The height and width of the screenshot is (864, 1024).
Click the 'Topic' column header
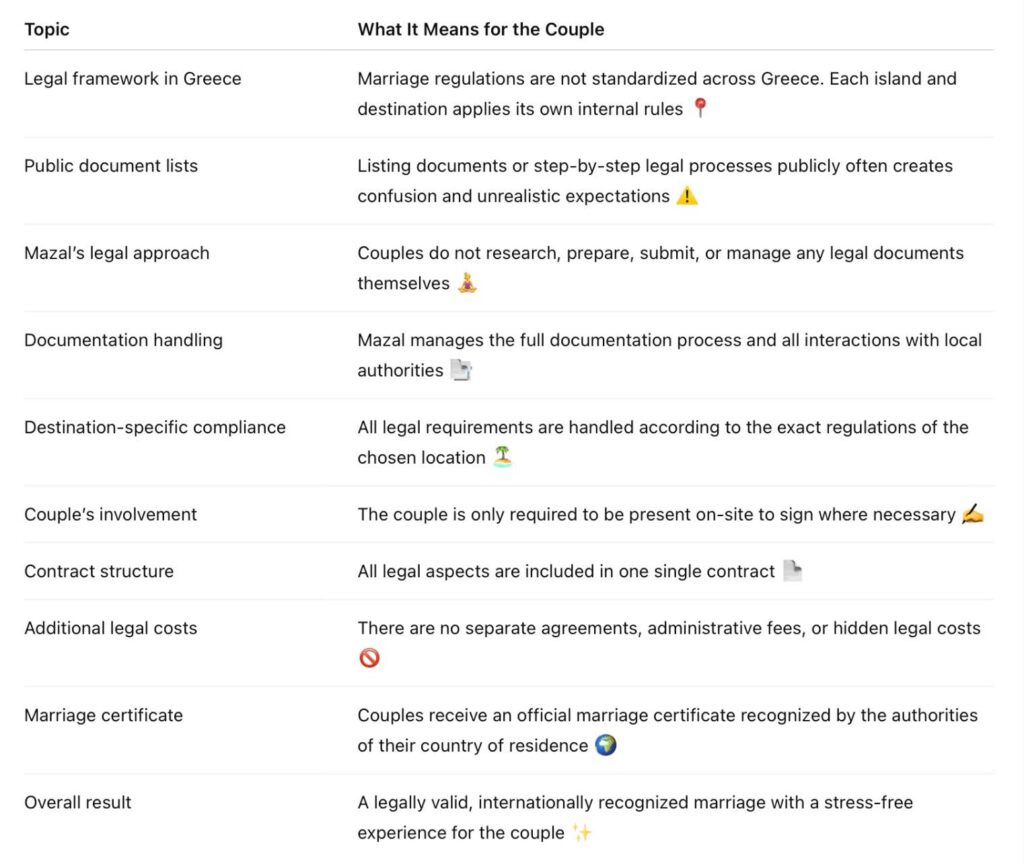pos(47,29)
